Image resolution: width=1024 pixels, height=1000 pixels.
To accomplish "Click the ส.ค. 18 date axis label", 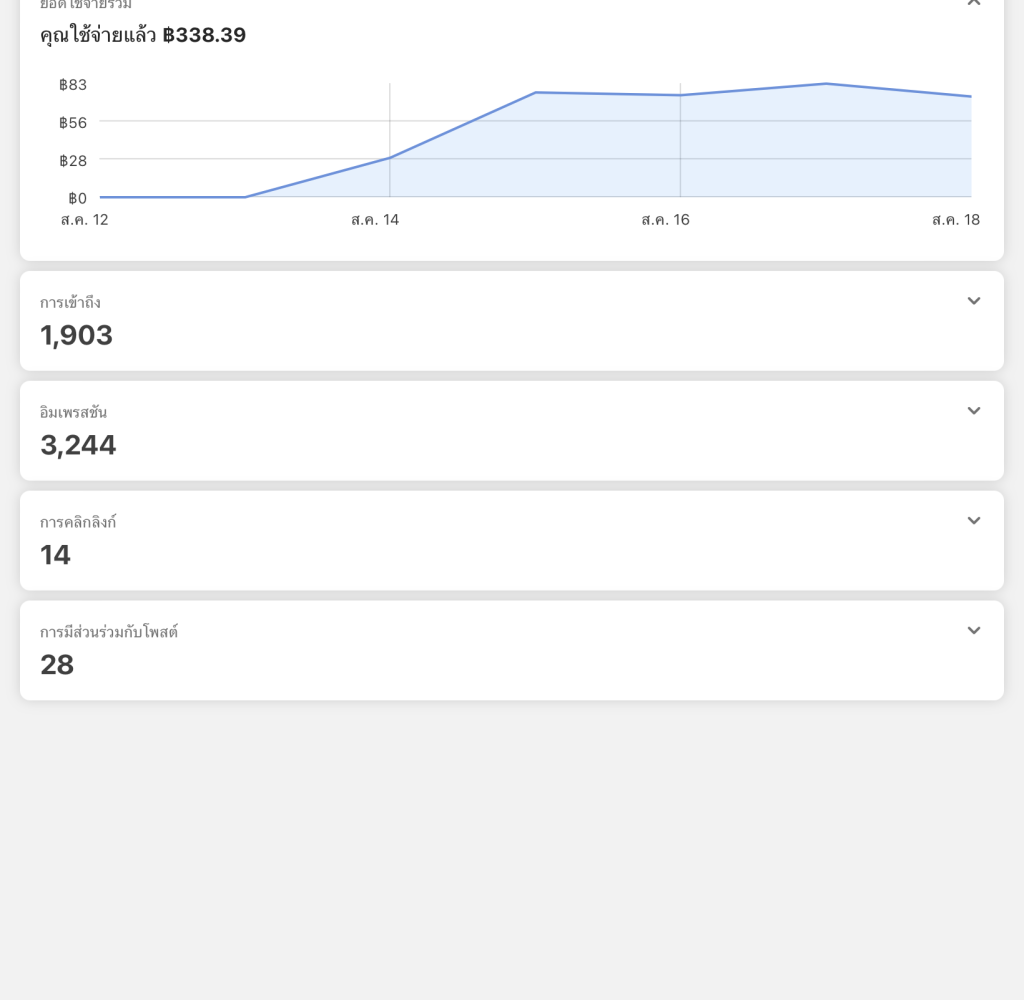I will (955, 220).
